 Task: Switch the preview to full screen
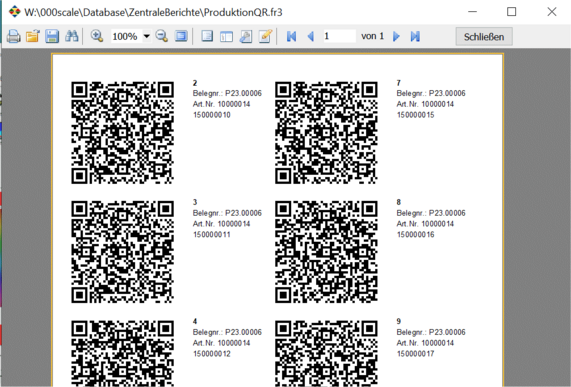(181, 36)
